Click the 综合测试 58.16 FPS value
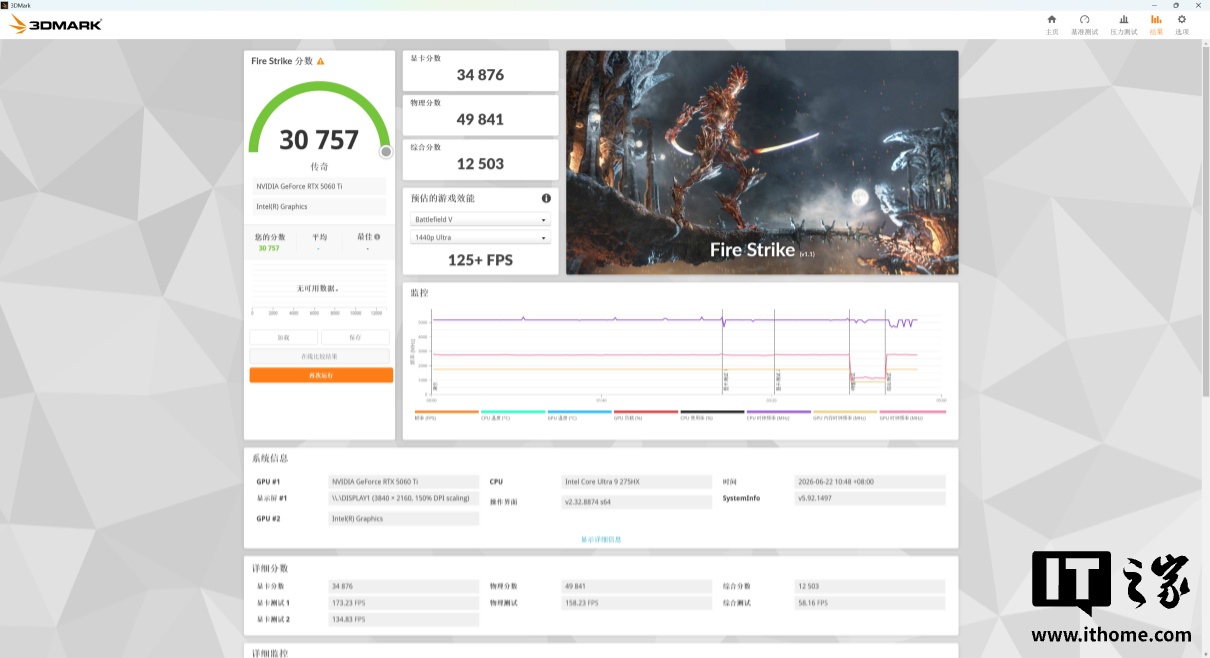Screen dimensions: 1210x658 pos(870,603)
